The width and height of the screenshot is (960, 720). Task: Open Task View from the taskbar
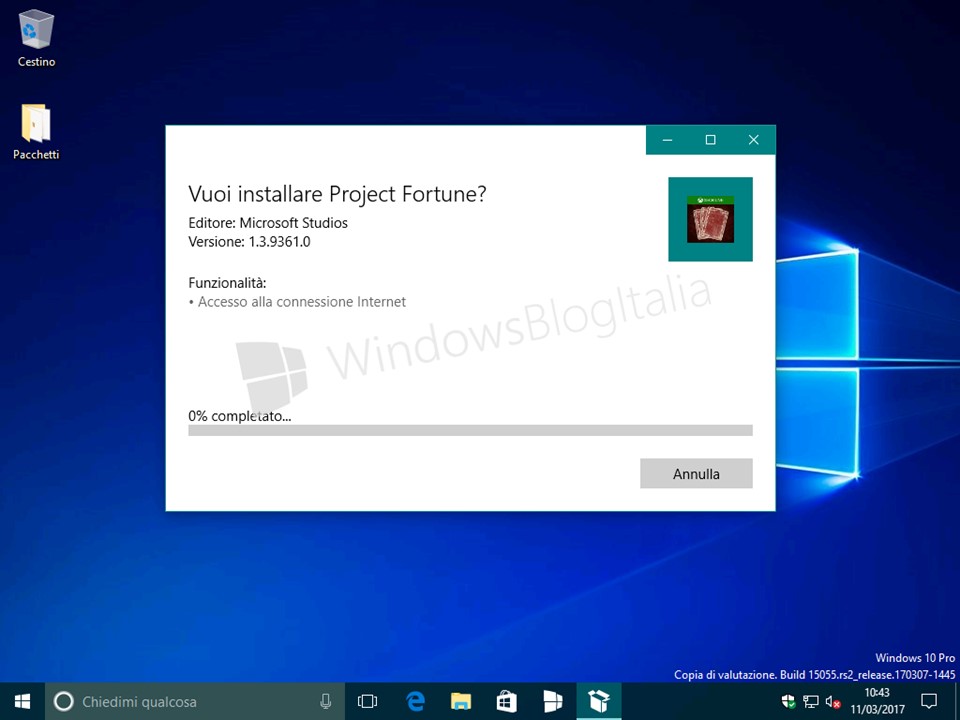coord(367,702)
